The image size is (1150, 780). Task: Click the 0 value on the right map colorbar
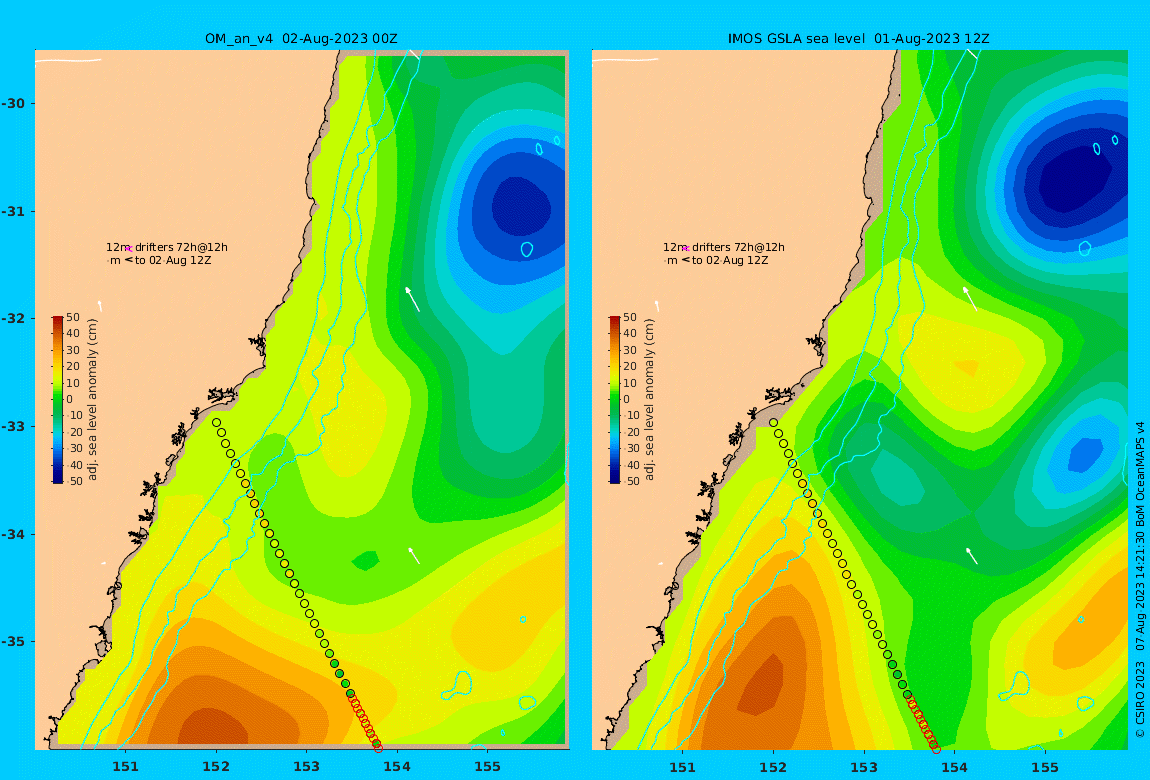(x=626, y=400)
